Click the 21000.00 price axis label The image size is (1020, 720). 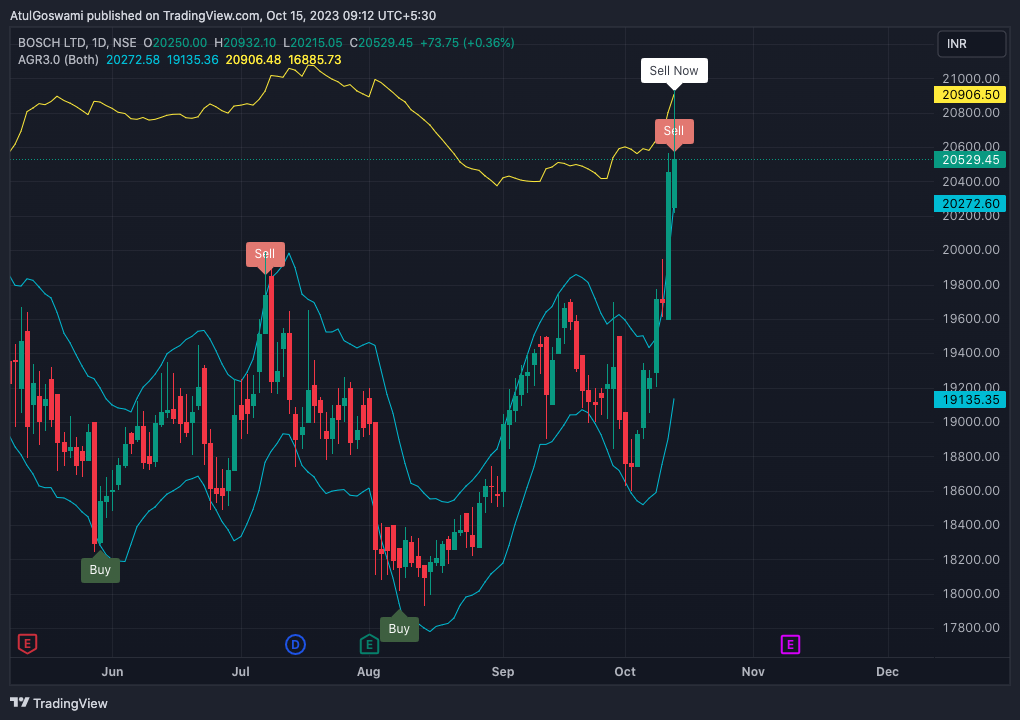click(x=971, y=79)
